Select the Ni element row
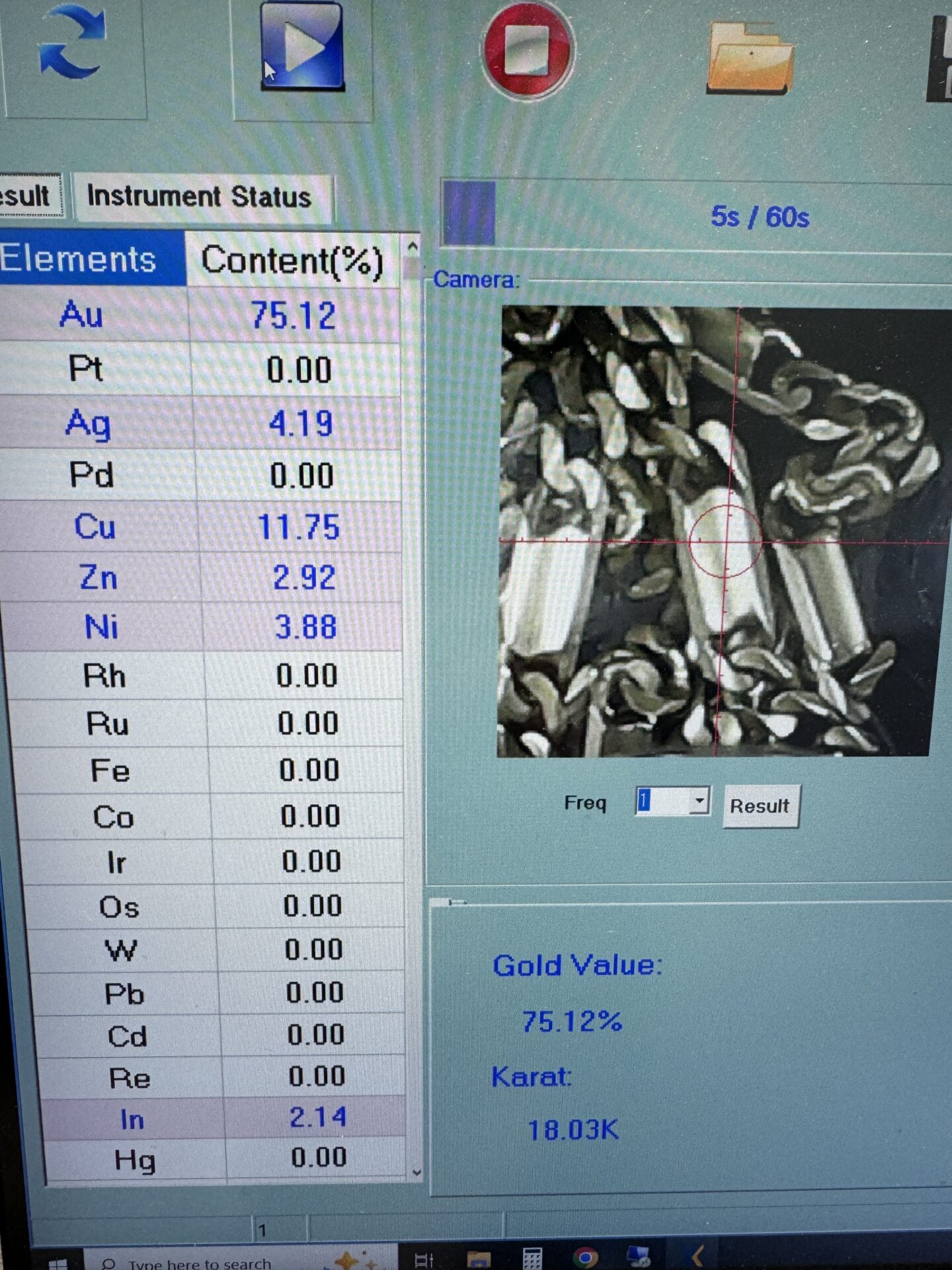 (203, 626)
